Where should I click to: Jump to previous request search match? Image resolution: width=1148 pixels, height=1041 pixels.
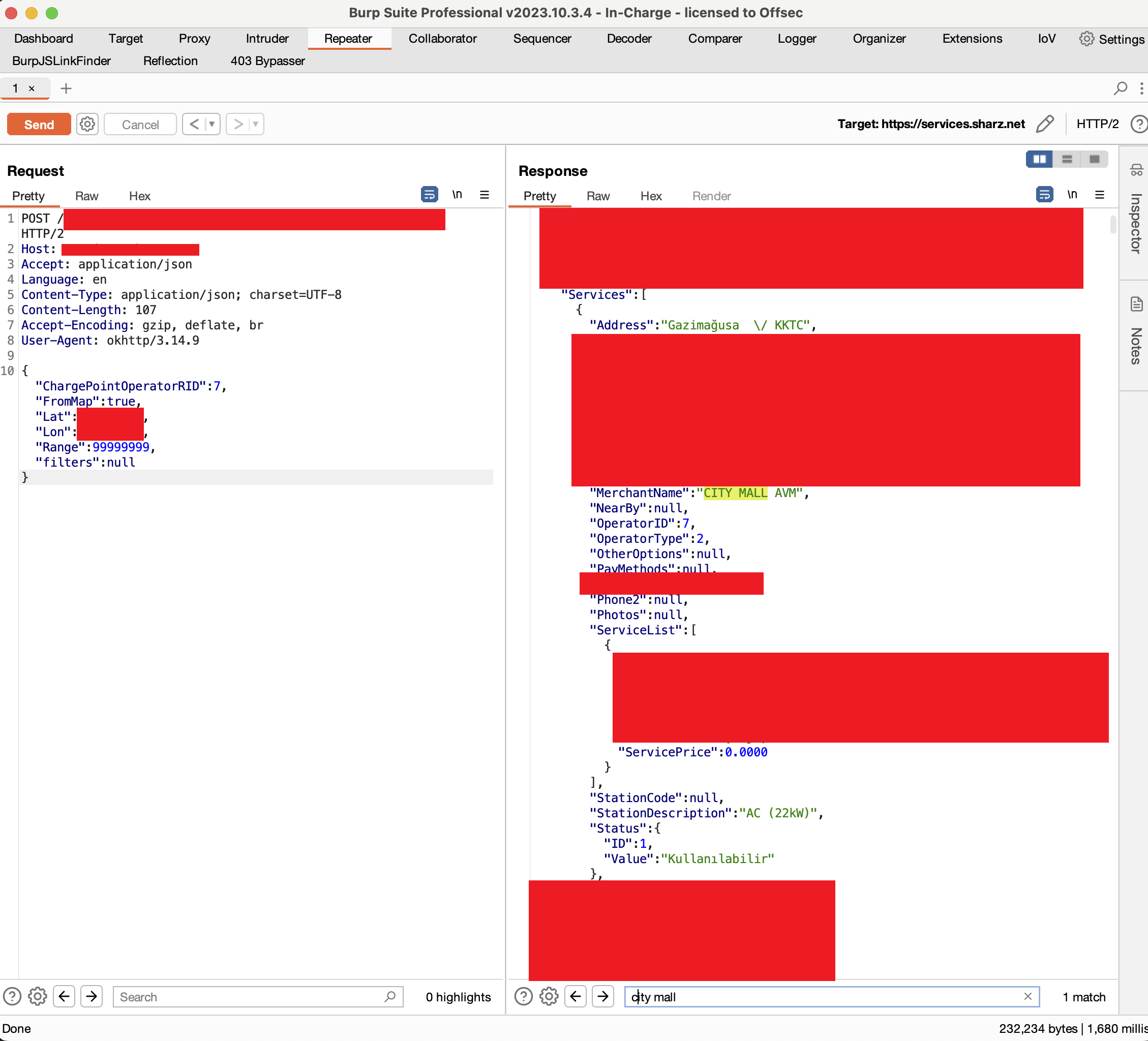[x=65, y=997]
